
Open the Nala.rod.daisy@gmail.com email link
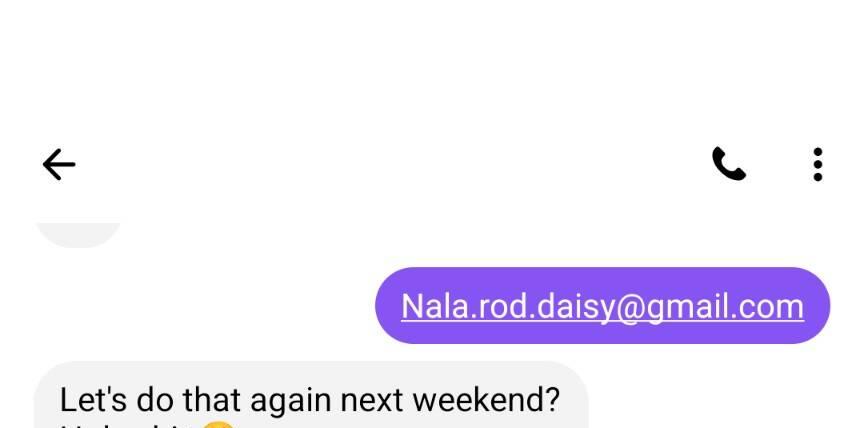point(602,306)
